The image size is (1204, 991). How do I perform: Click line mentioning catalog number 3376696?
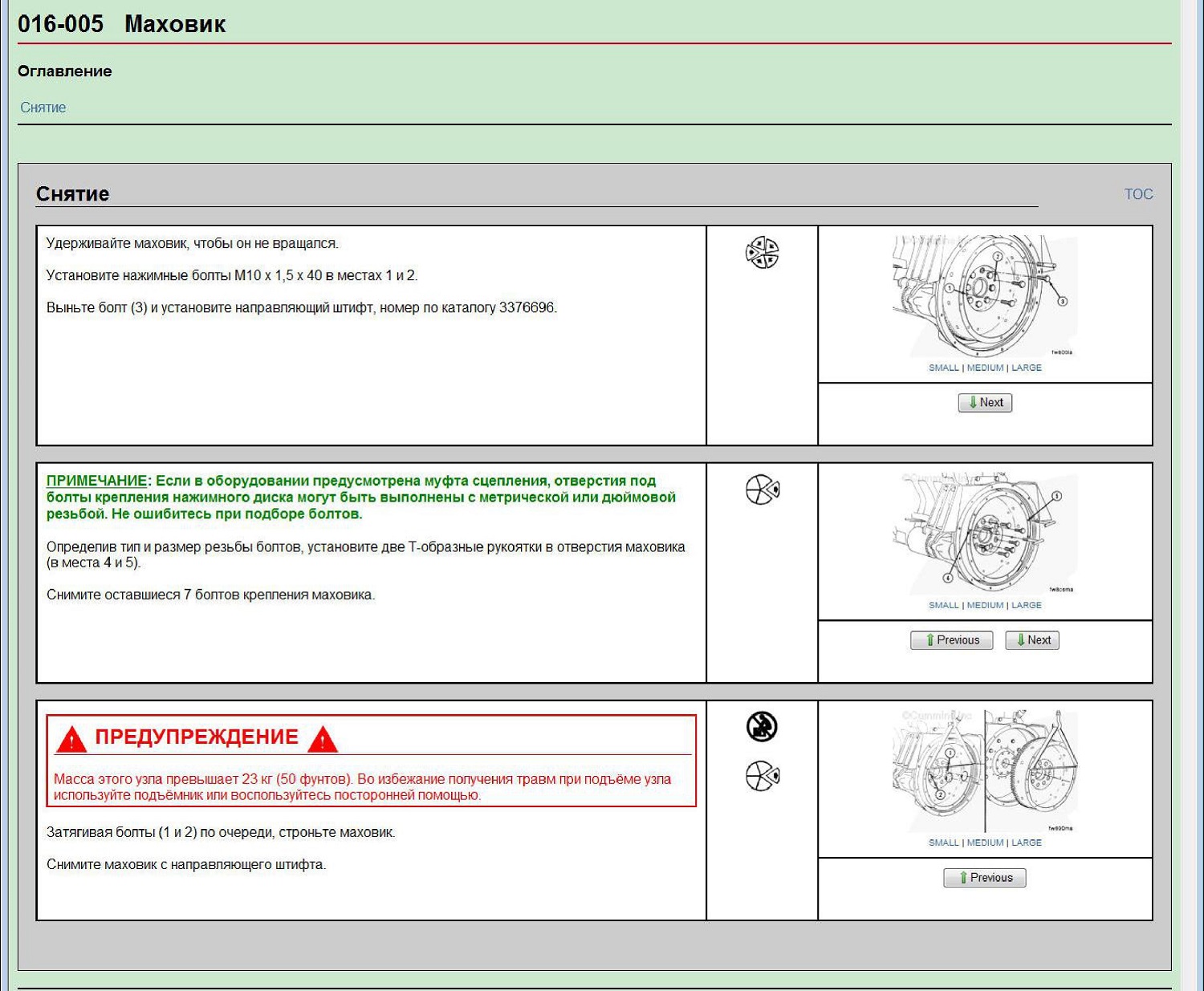tap(302, 308)
